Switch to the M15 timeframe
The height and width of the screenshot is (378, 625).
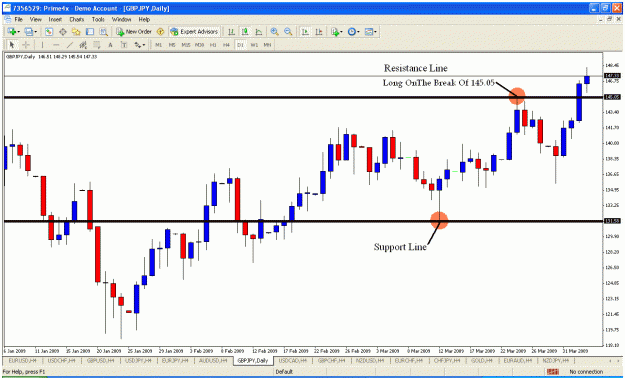coord(186,45)
